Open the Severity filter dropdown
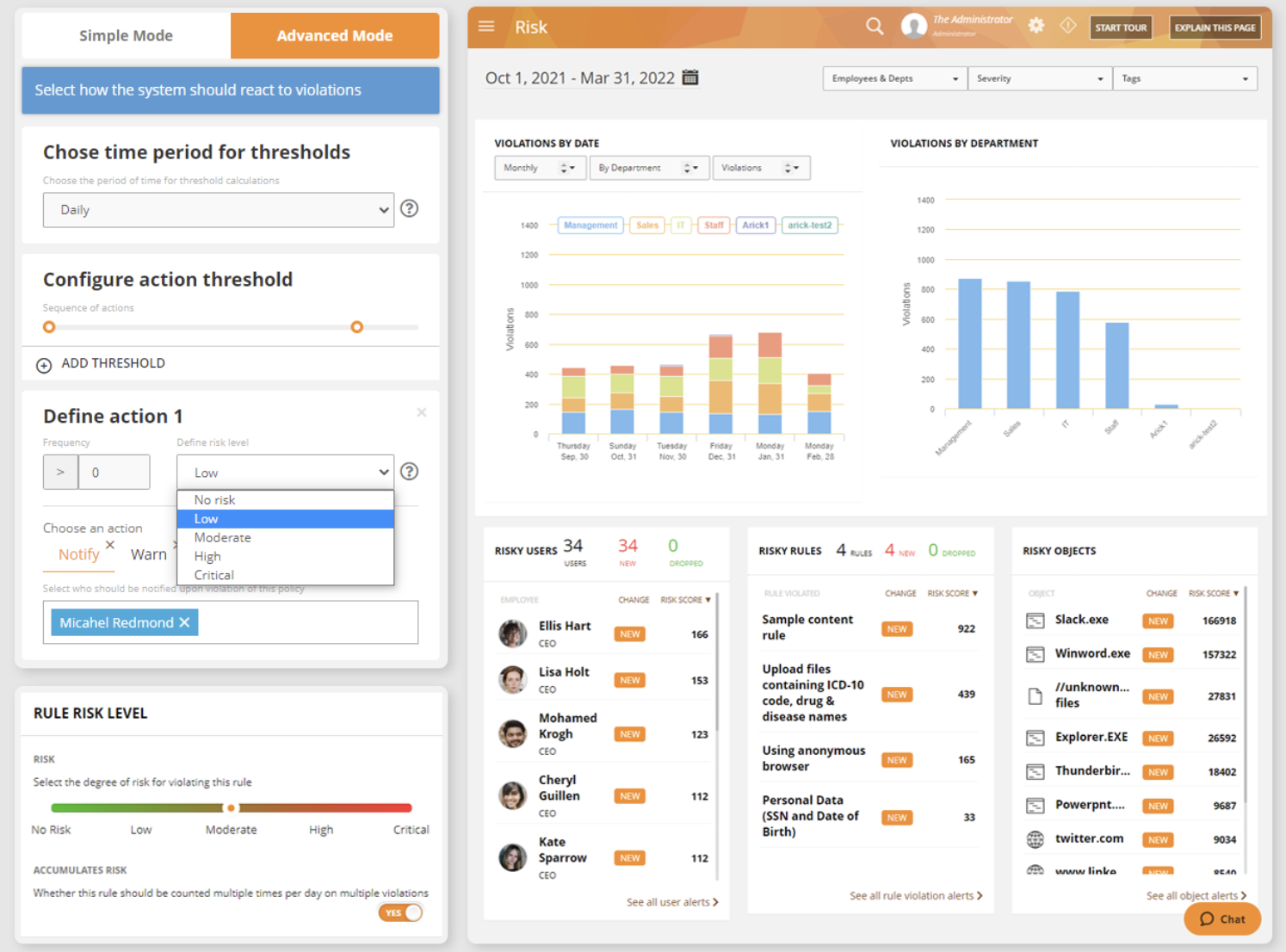Viewport: 1286px width, 952px height. [1039, 78]
